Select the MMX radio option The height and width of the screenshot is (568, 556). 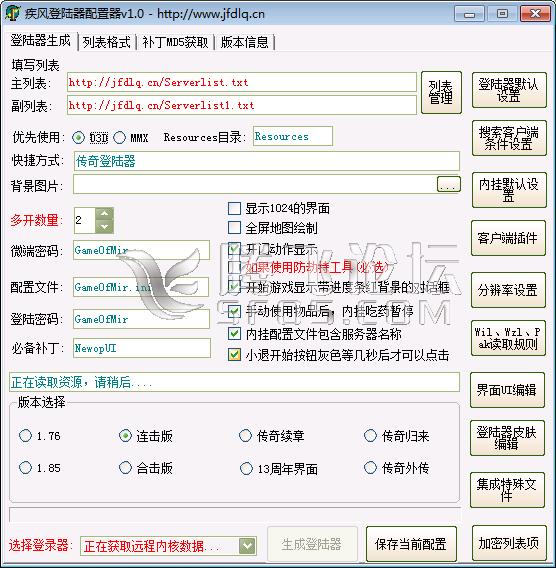click(120, 138)
